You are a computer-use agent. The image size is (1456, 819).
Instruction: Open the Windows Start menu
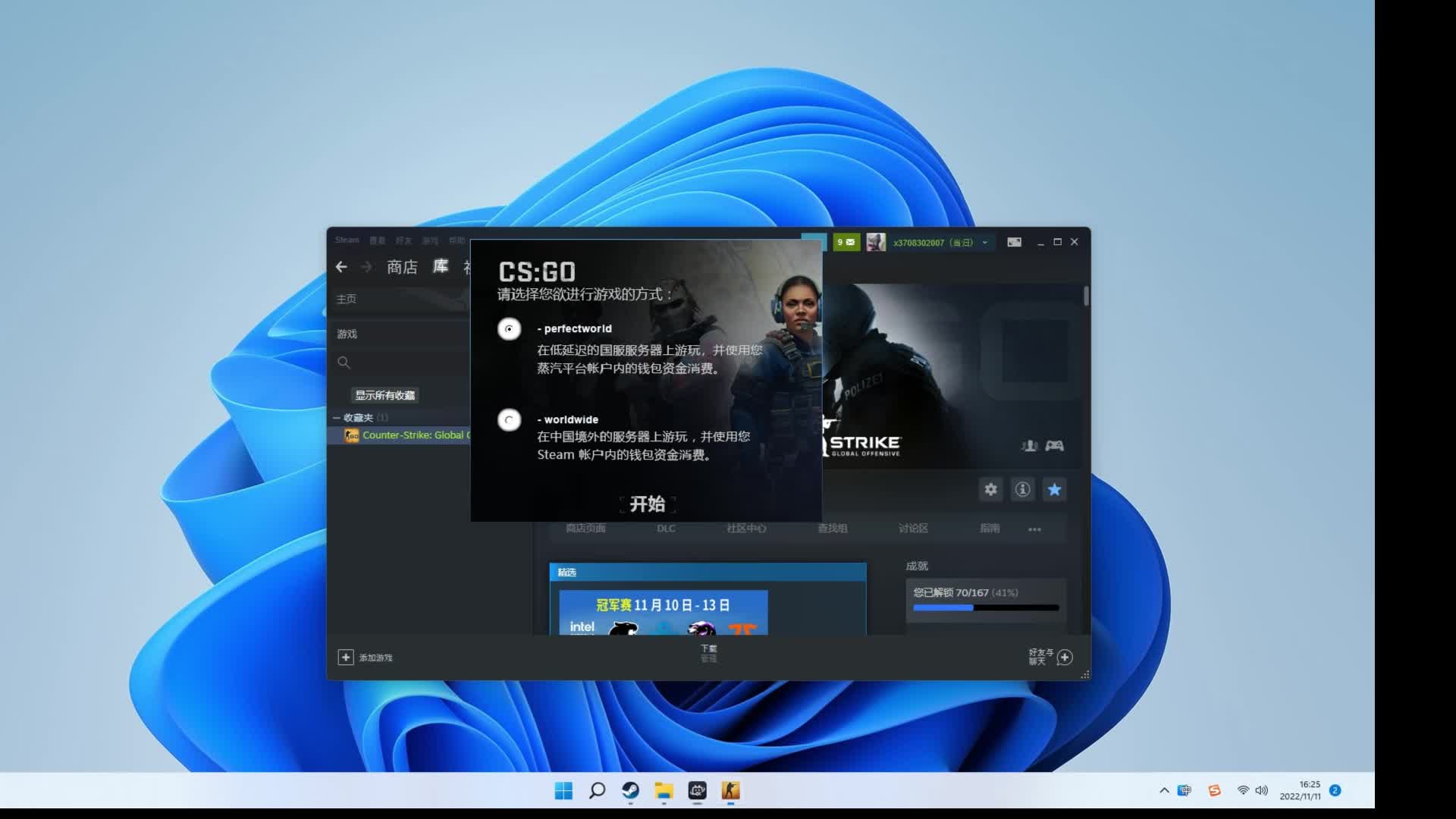(563, 791)
